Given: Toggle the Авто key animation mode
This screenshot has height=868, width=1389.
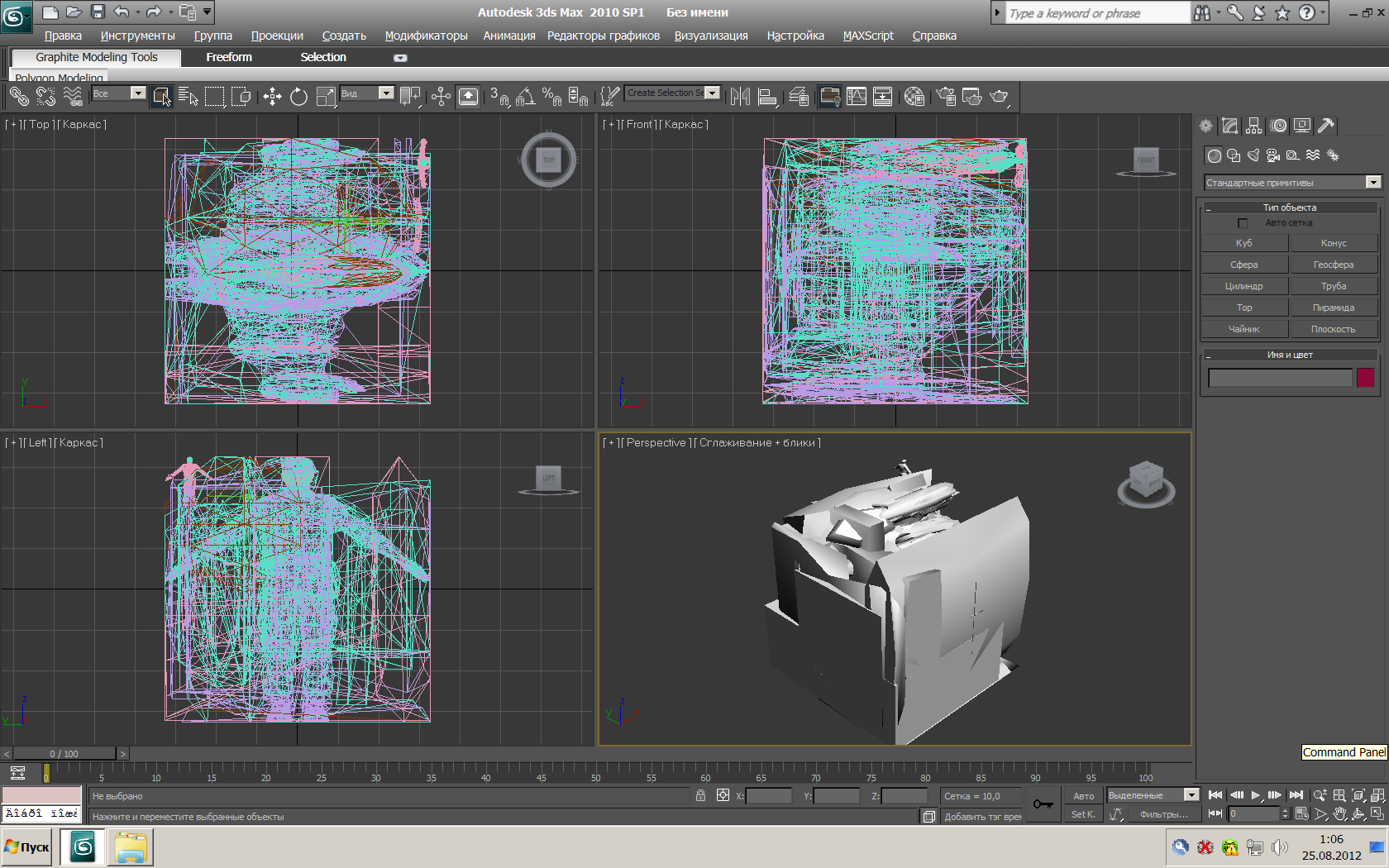Looking at the screenshot, I should tap(1083, 796).
